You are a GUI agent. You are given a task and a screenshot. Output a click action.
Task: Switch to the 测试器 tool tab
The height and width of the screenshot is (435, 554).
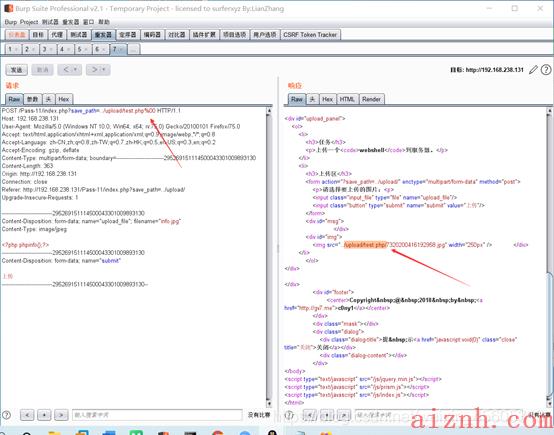coord(78,35)
